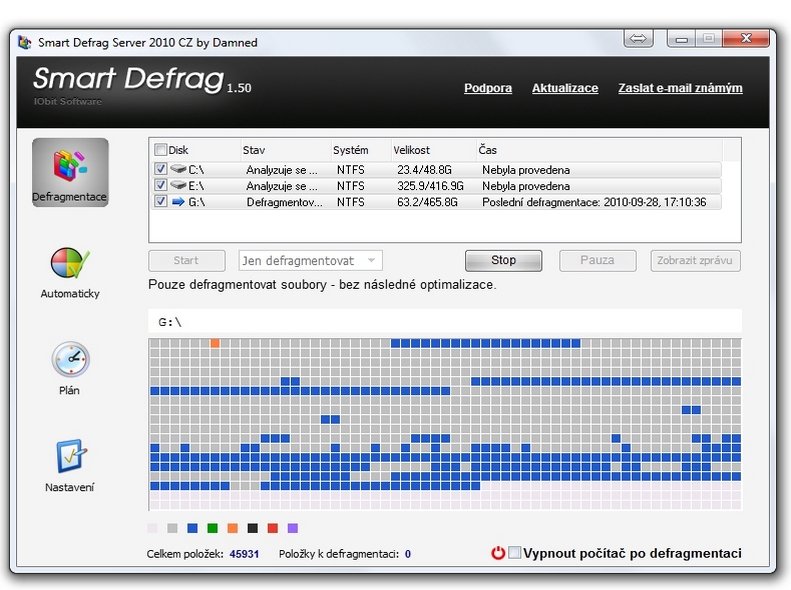The image size is (791, 590).
Task: Click NTFS cell in G:\ row
Action: (351, 202)
